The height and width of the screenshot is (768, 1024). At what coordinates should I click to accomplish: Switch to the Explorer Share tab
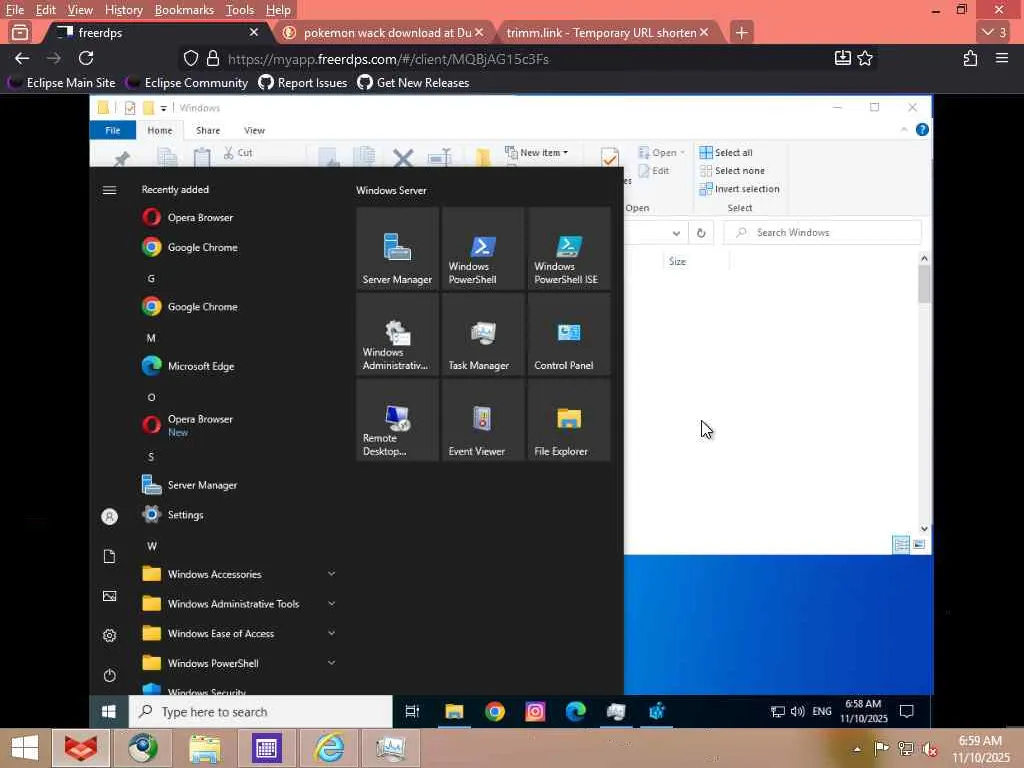coord(208,130)
